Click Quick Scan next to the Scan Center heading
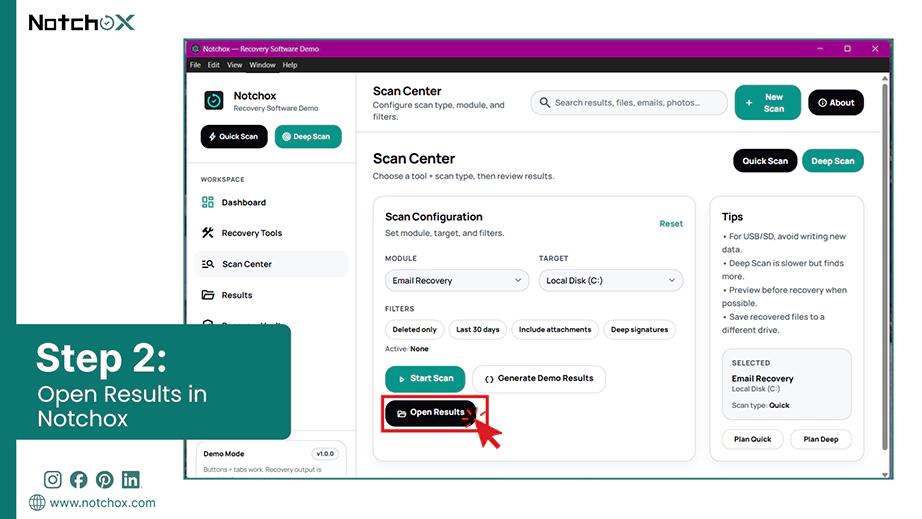The height and width of the screenshot is (519, 922). click(765, 160)
